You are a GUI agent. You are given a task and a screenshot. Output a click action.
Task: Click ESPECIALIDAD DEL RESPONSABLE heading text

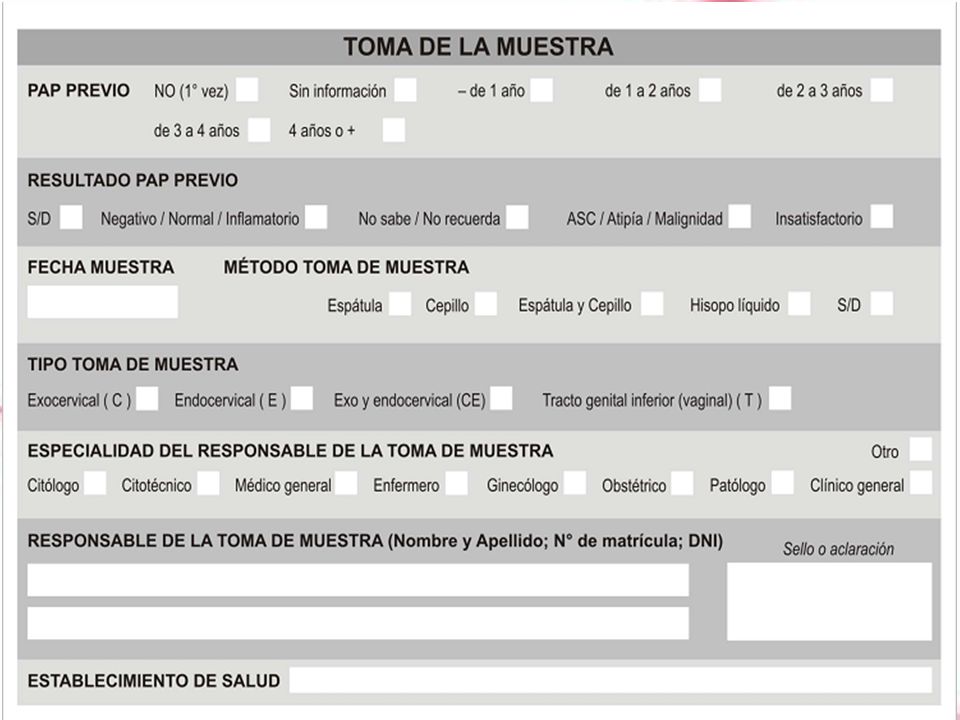click(x=290, y=451)
